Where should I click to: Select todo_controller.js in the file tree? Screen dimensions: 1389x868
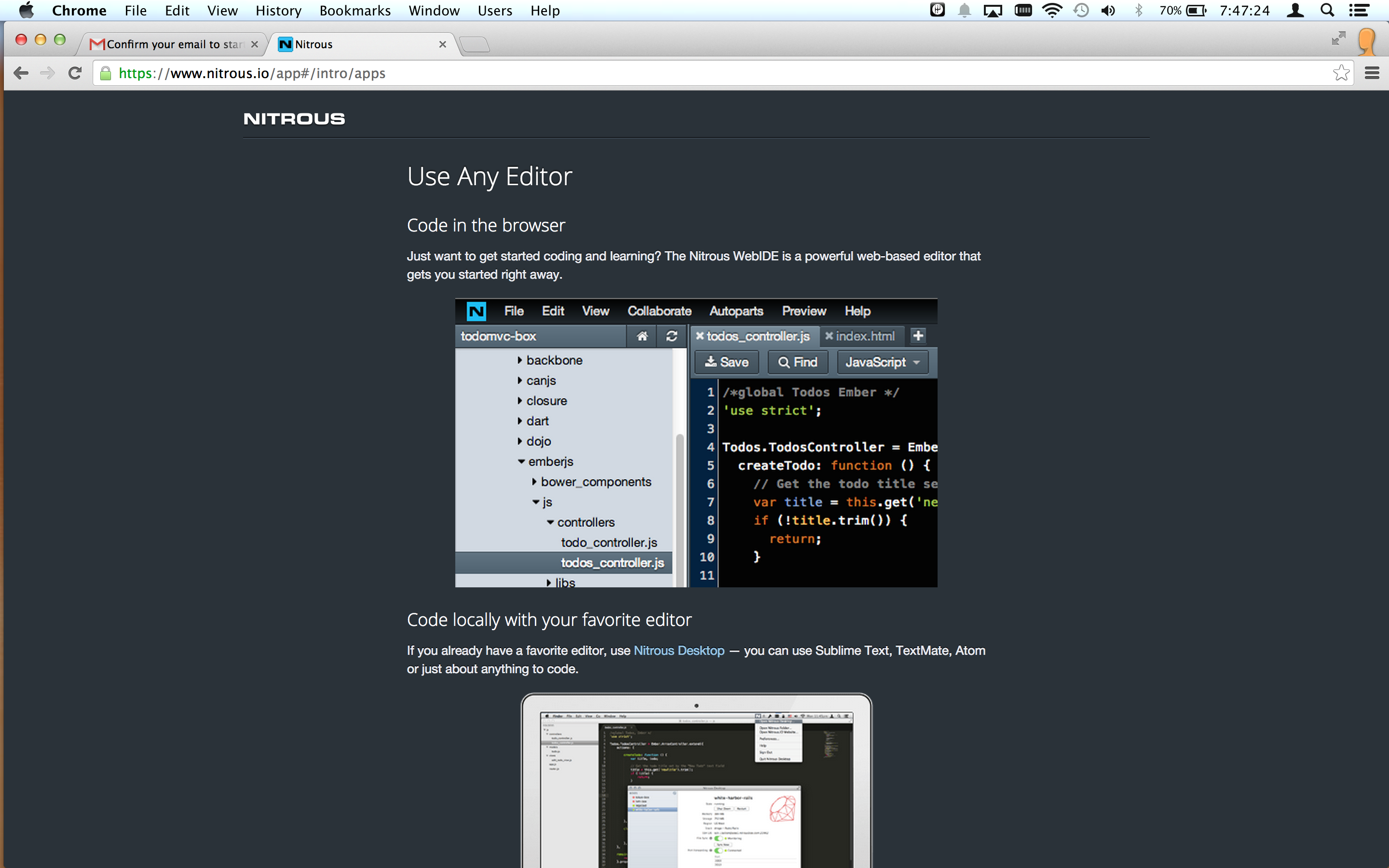click(x=608, y=542)
